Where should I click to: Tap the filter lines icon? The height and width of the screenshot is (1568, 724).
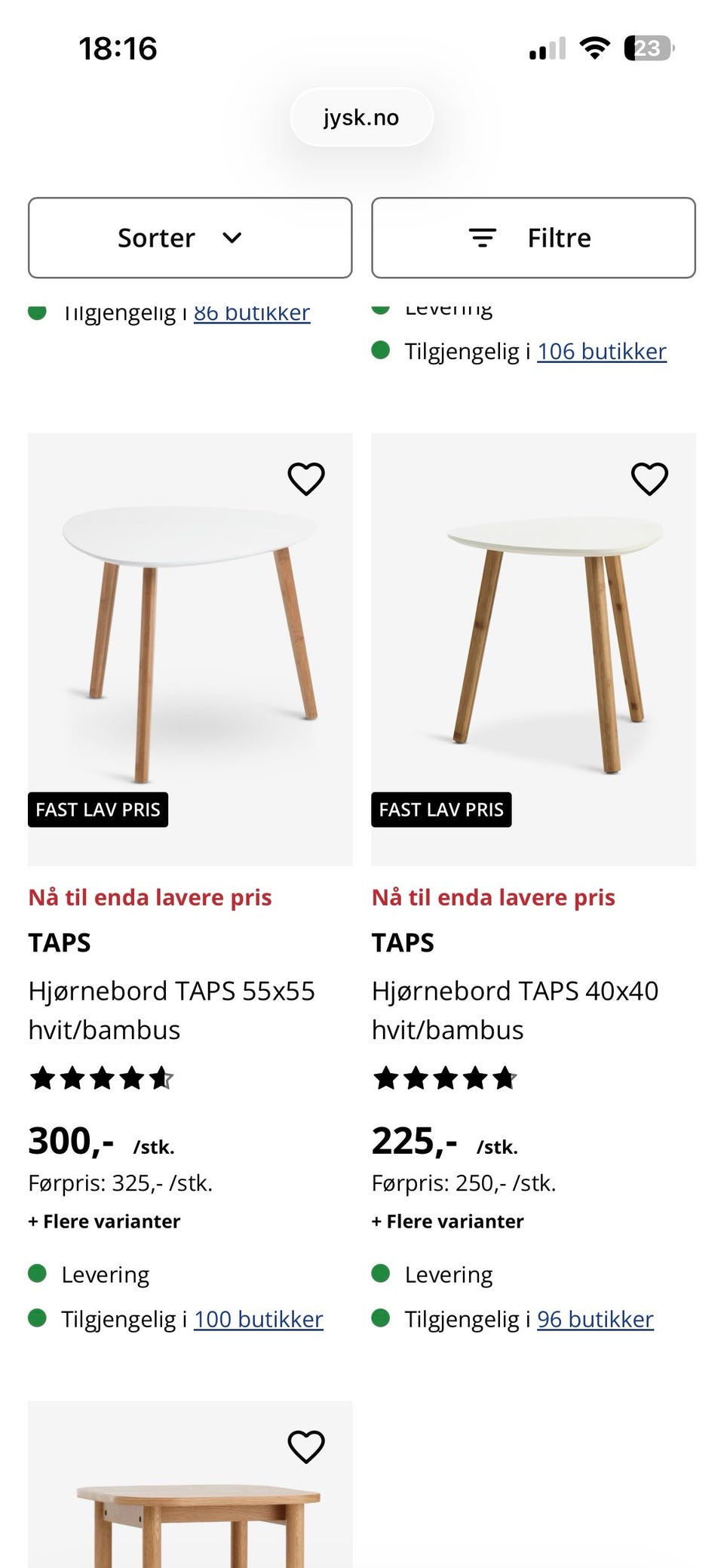(x=483, y=238)
